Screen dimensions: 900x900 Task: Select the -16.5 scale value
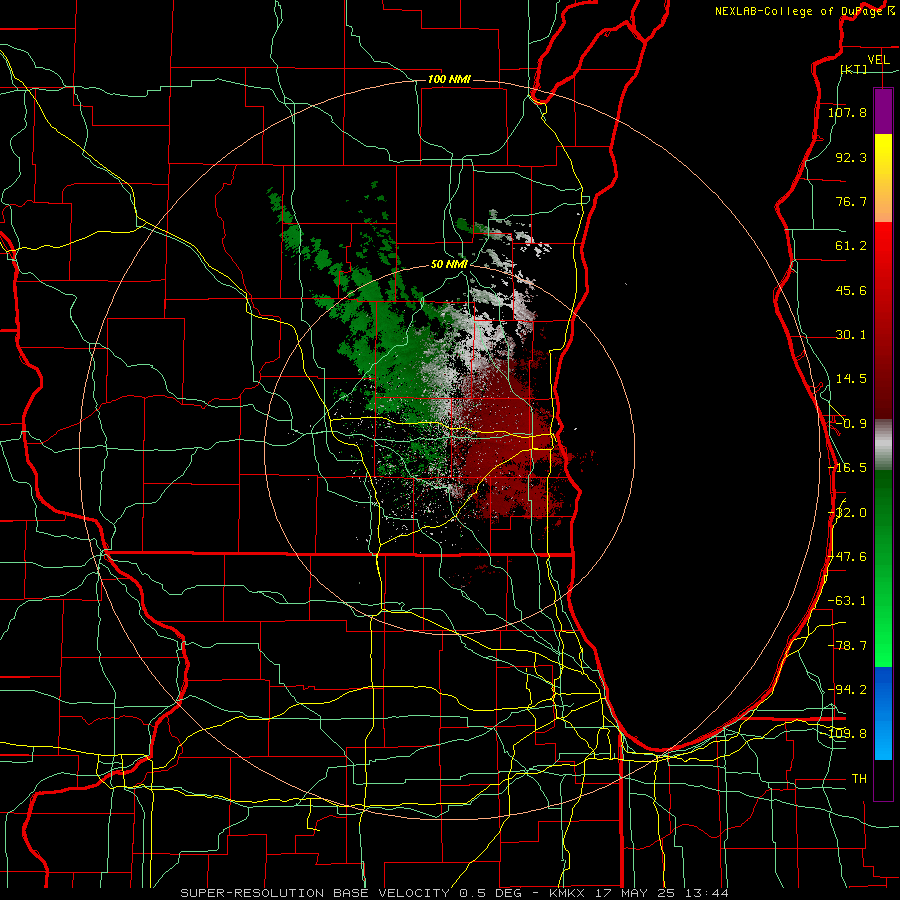[847, 468]
